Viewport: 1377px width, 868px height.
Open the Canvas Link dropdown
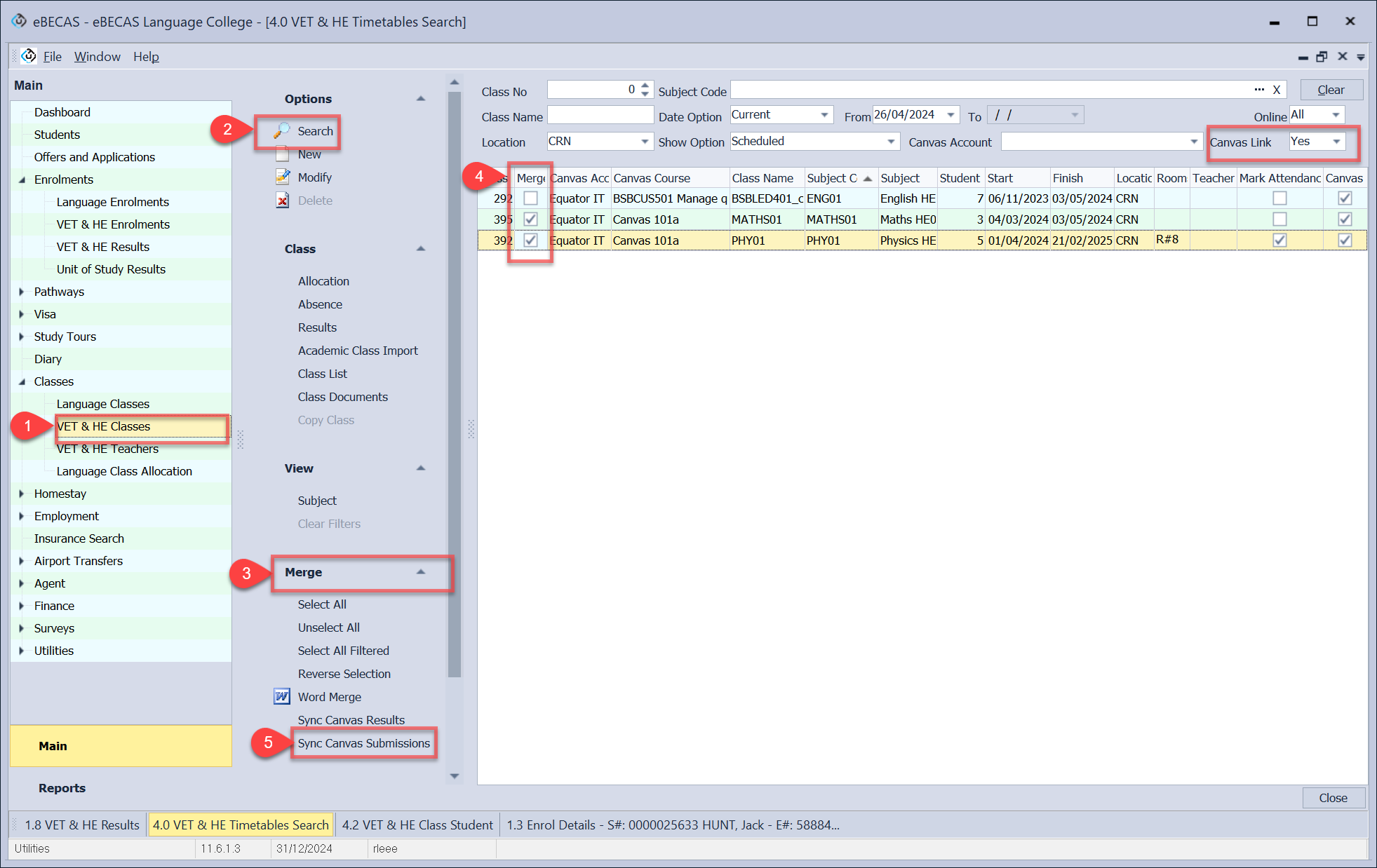(x=1336, y=142)
